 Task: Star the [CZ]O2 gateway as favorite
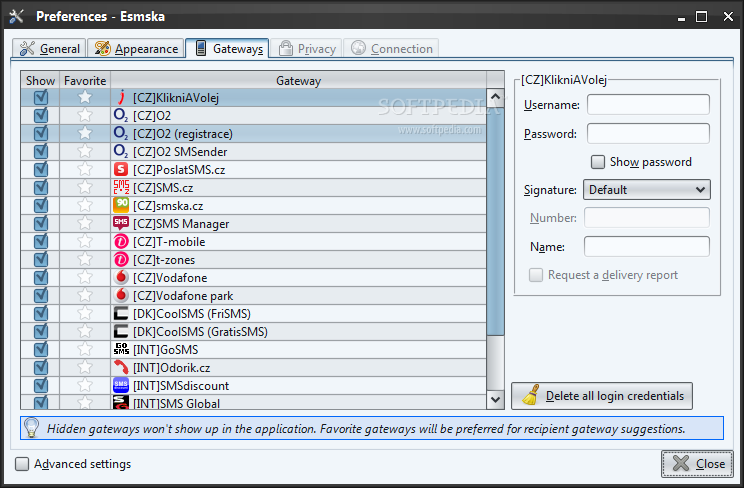[85, 115]
